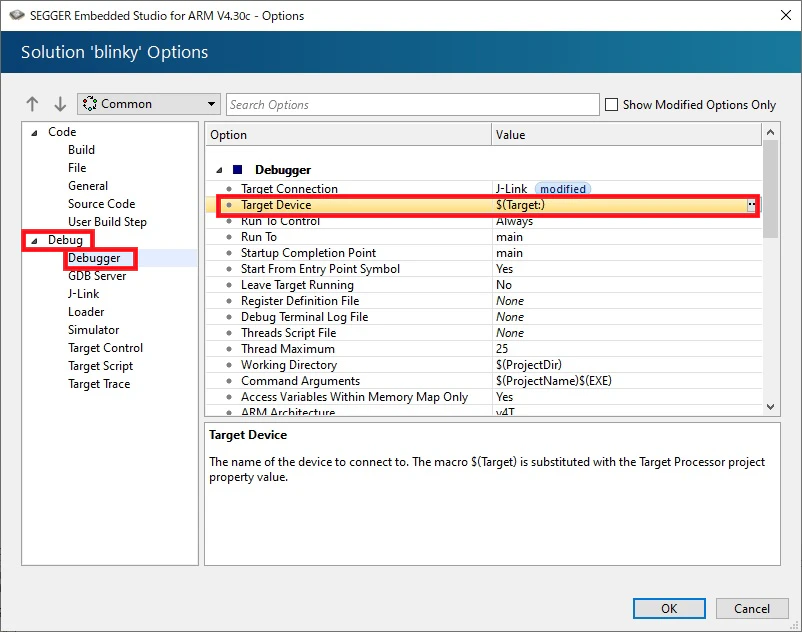The width and height of the screenshot is (802, 632).
Task: Confirm with the OK button
Action: 669,608
